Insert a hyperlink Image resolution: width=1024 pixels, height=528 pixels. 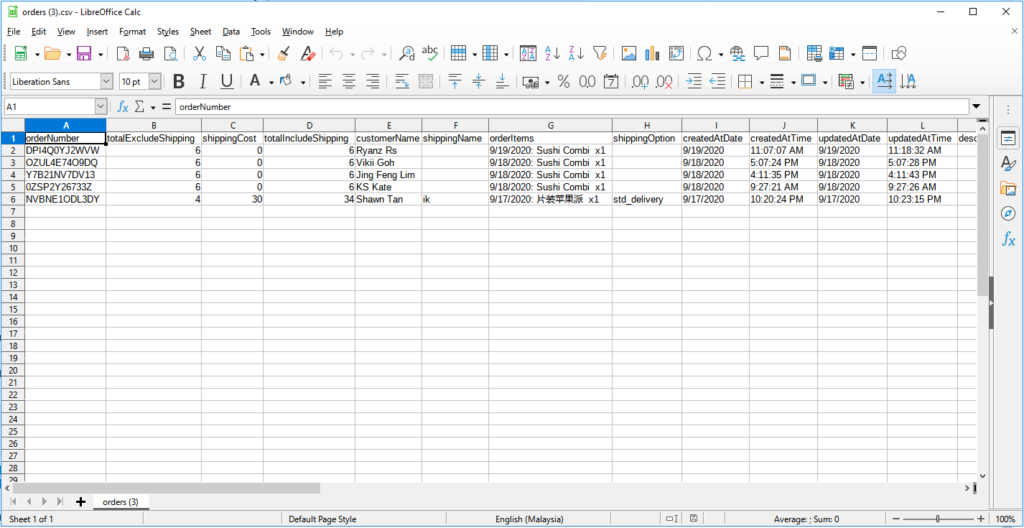[x=737, y=54]
